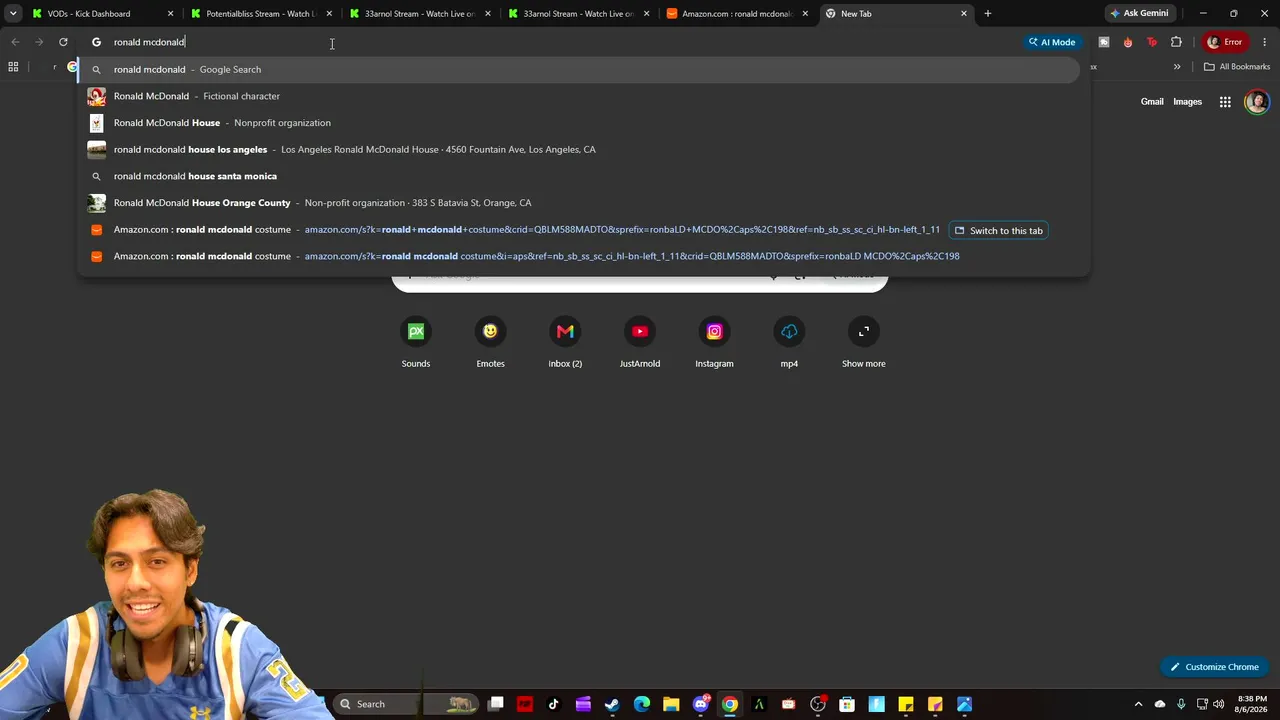Open File Explorer from the taskbar

[x=671, y=704]
